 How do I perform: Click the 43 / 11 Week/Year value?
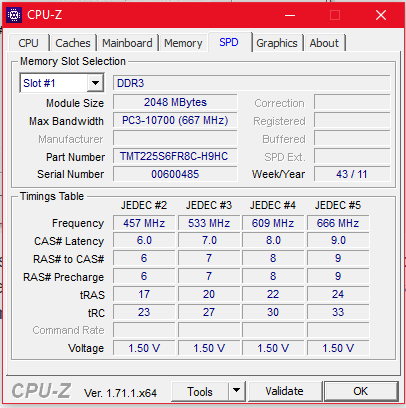pos(352,174)
